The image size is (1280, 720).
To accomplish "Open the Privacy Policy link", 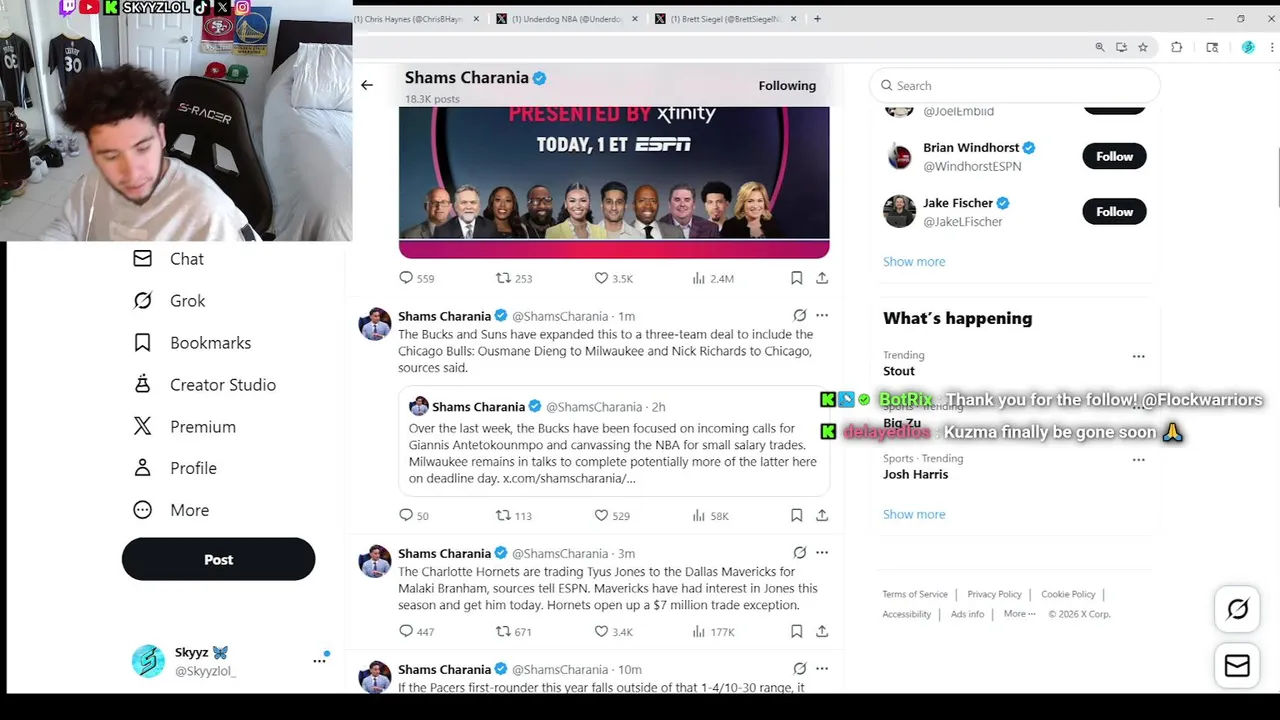I will pyautogui.click(x=994, y=594).
